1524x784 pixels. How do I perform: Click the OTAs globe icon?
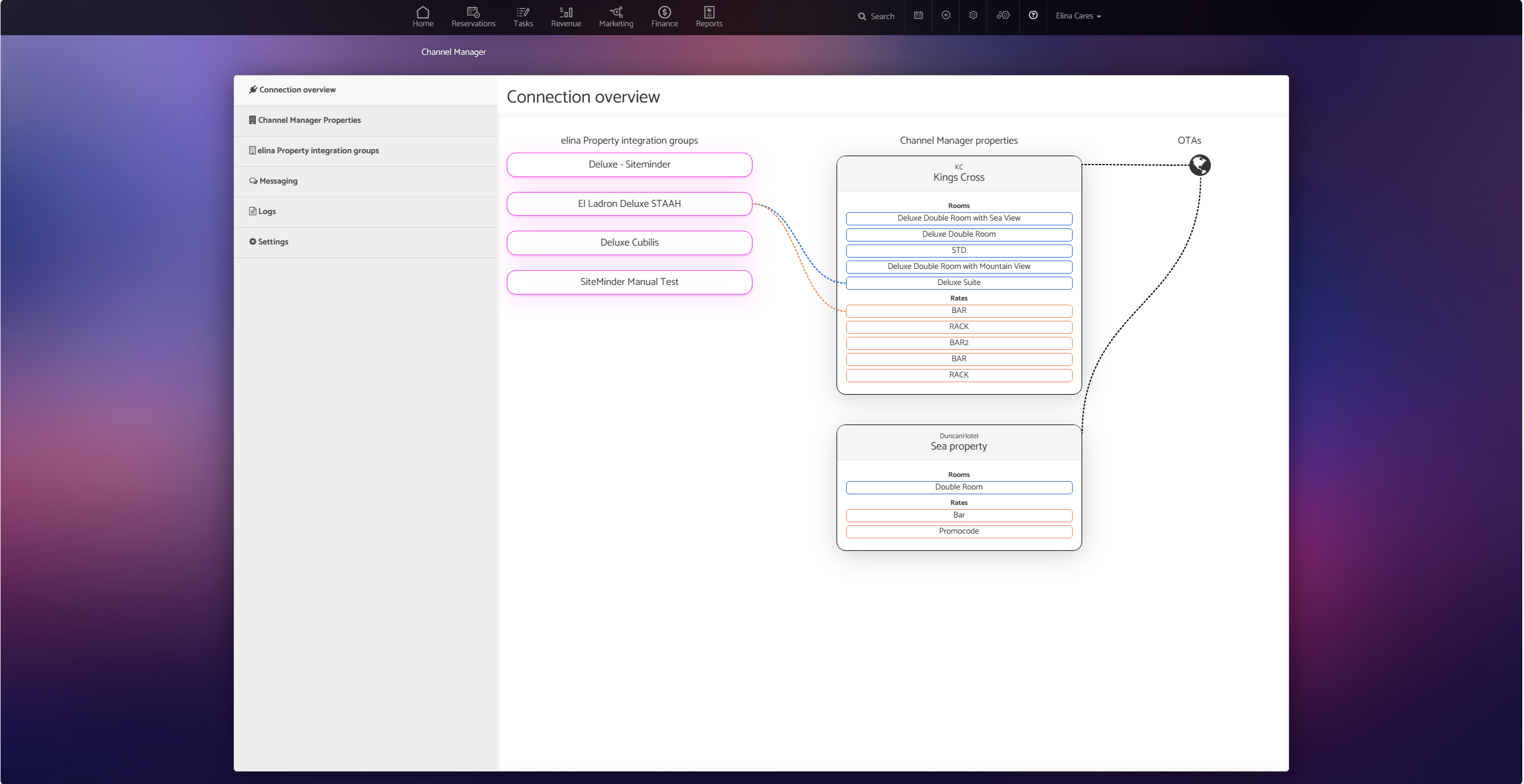click(1200, 165)
